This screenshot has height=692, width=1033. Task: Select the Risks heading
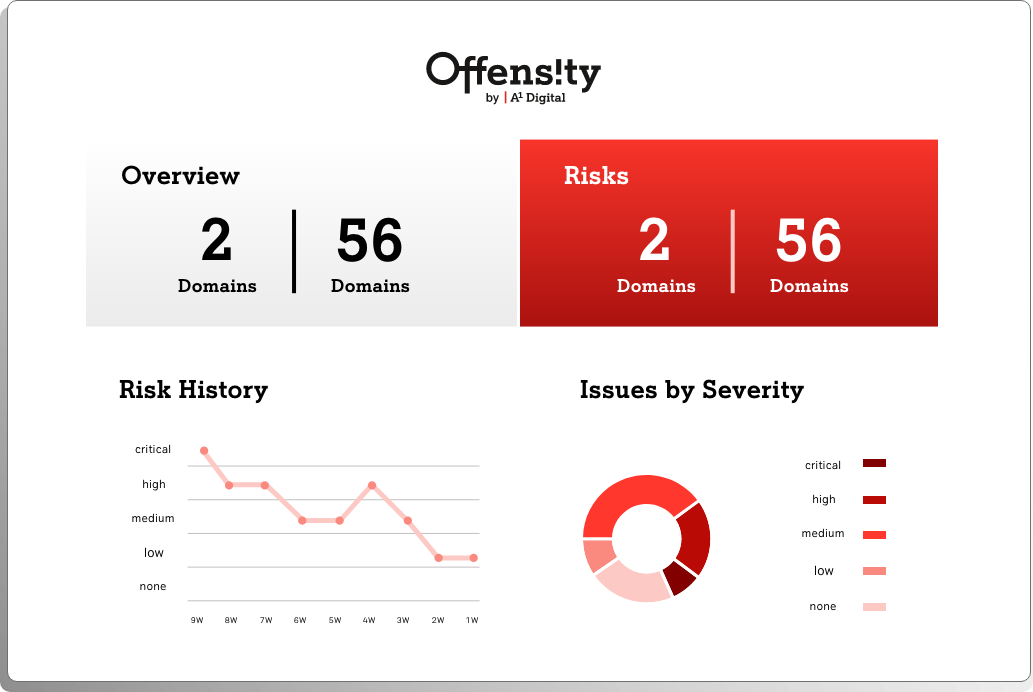pos(596,176)
